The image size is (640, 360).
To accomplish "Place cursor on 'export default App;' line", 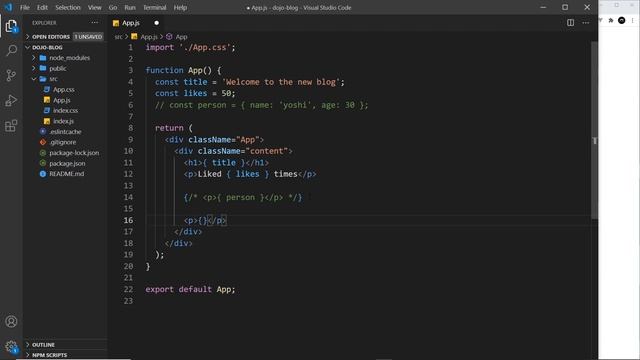I will coord(190,289).
